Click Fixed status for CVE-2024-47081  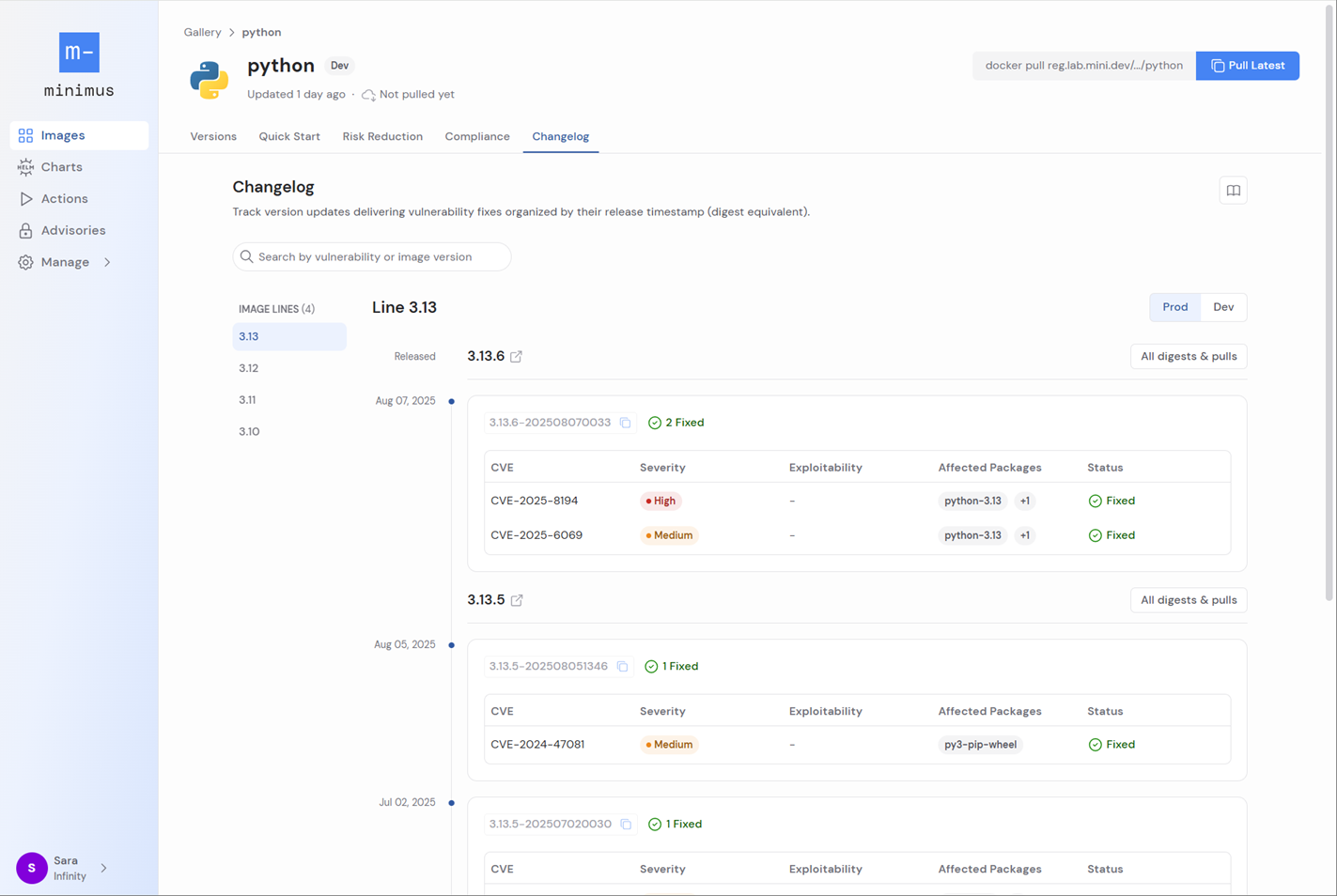(1112, 745)
